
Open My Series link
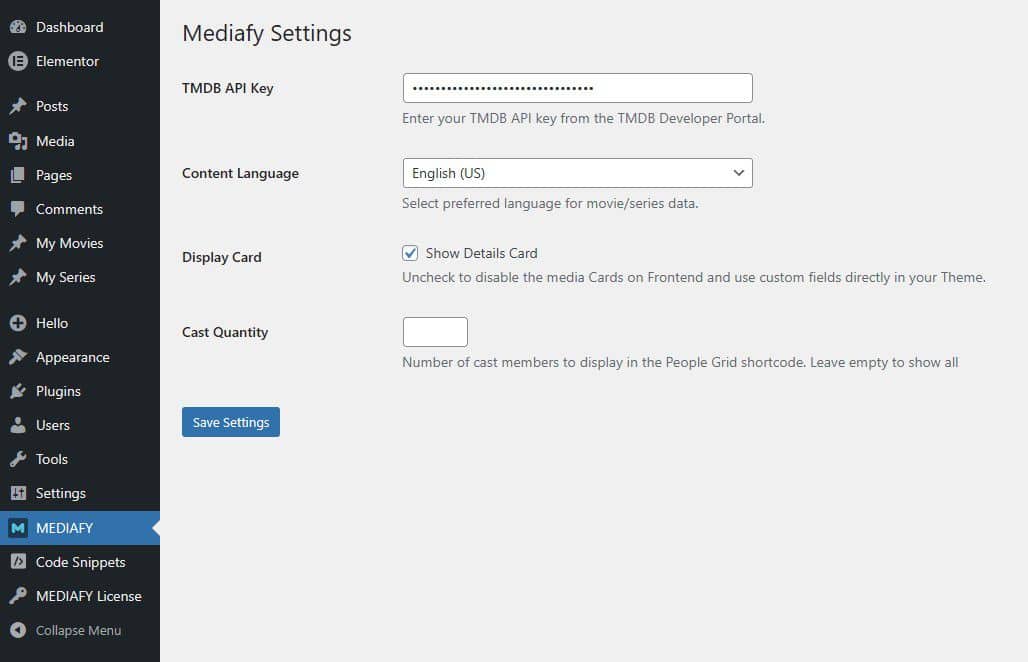click(x=80, y=277)
